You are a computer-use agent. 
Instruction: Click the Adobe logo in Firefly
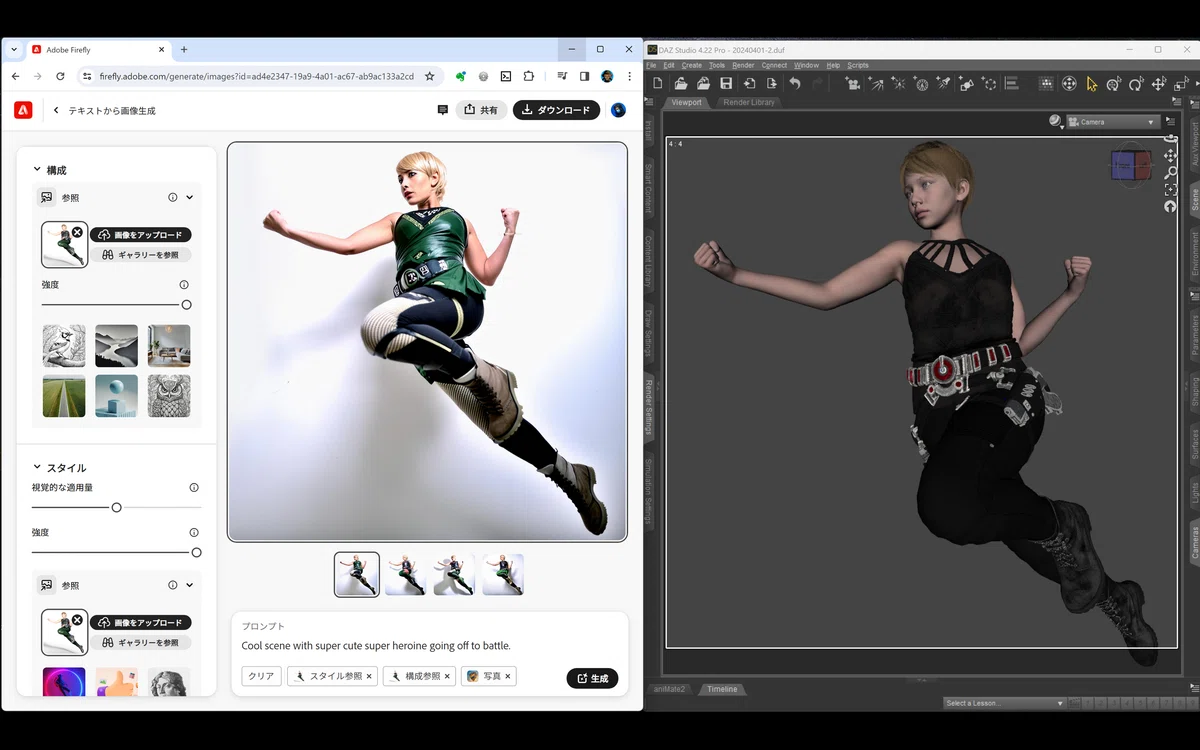(23, 110)
